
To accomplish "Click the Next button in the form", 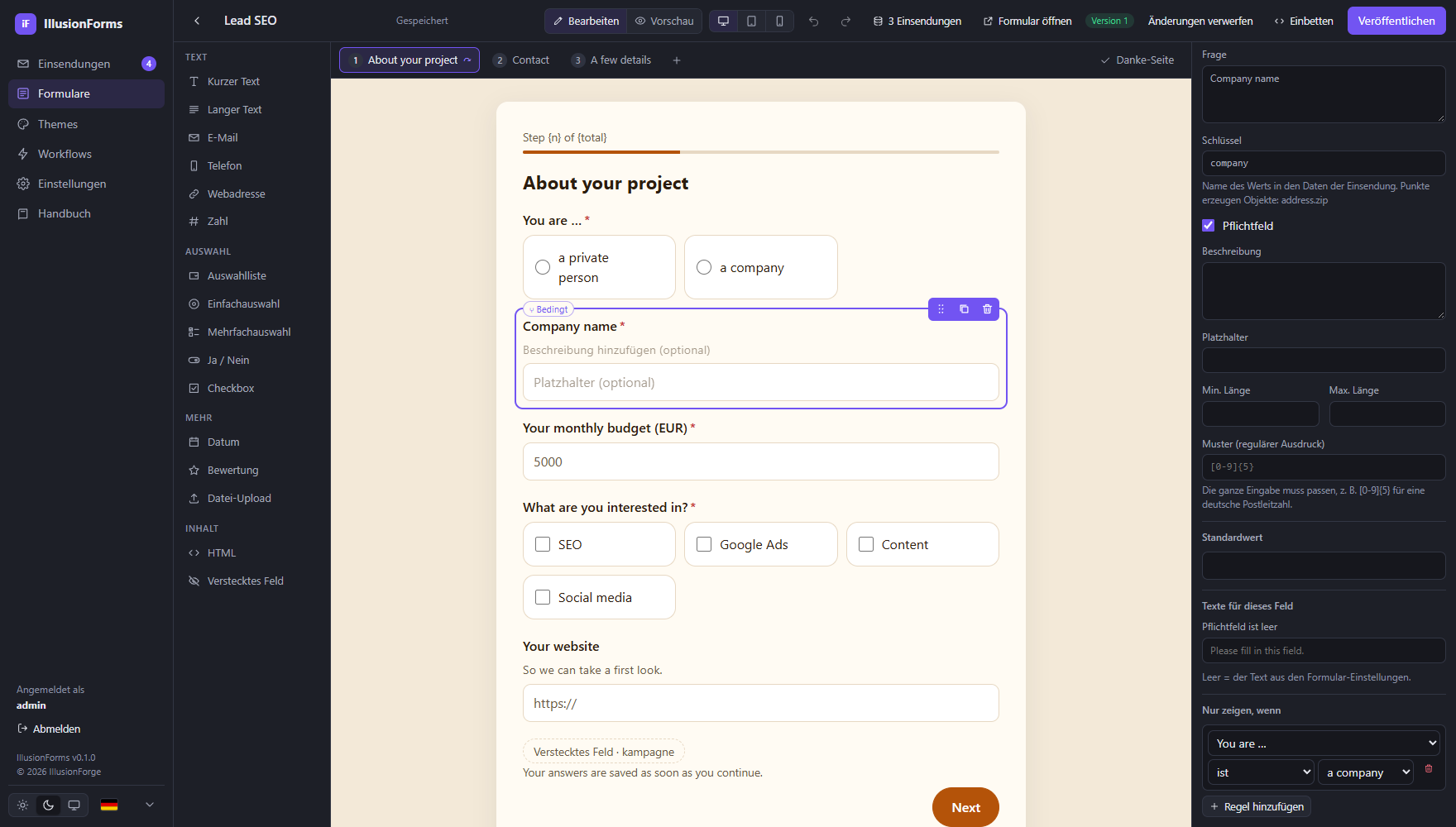I will (x=965, y=807).
